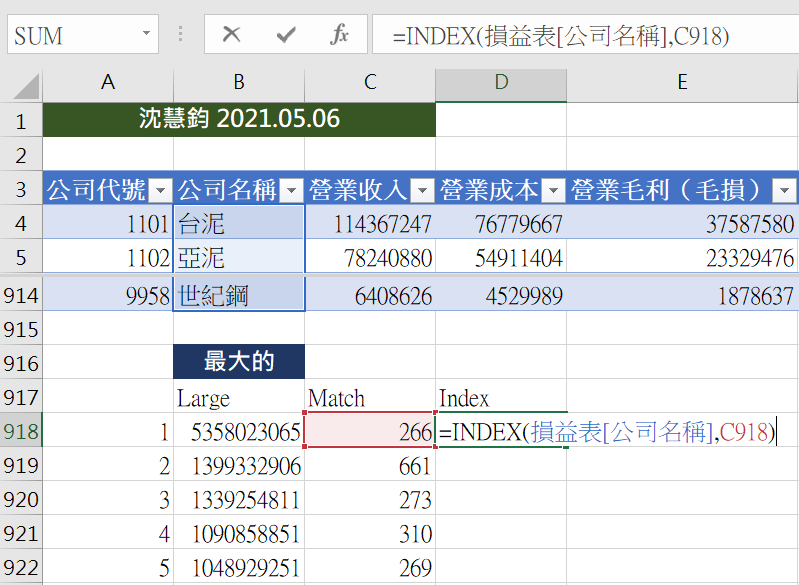Image resolution: width=799 pixels, height=585 pixels.
Task: Click gross profit cell 1878637
Action: tap(683, 295)
